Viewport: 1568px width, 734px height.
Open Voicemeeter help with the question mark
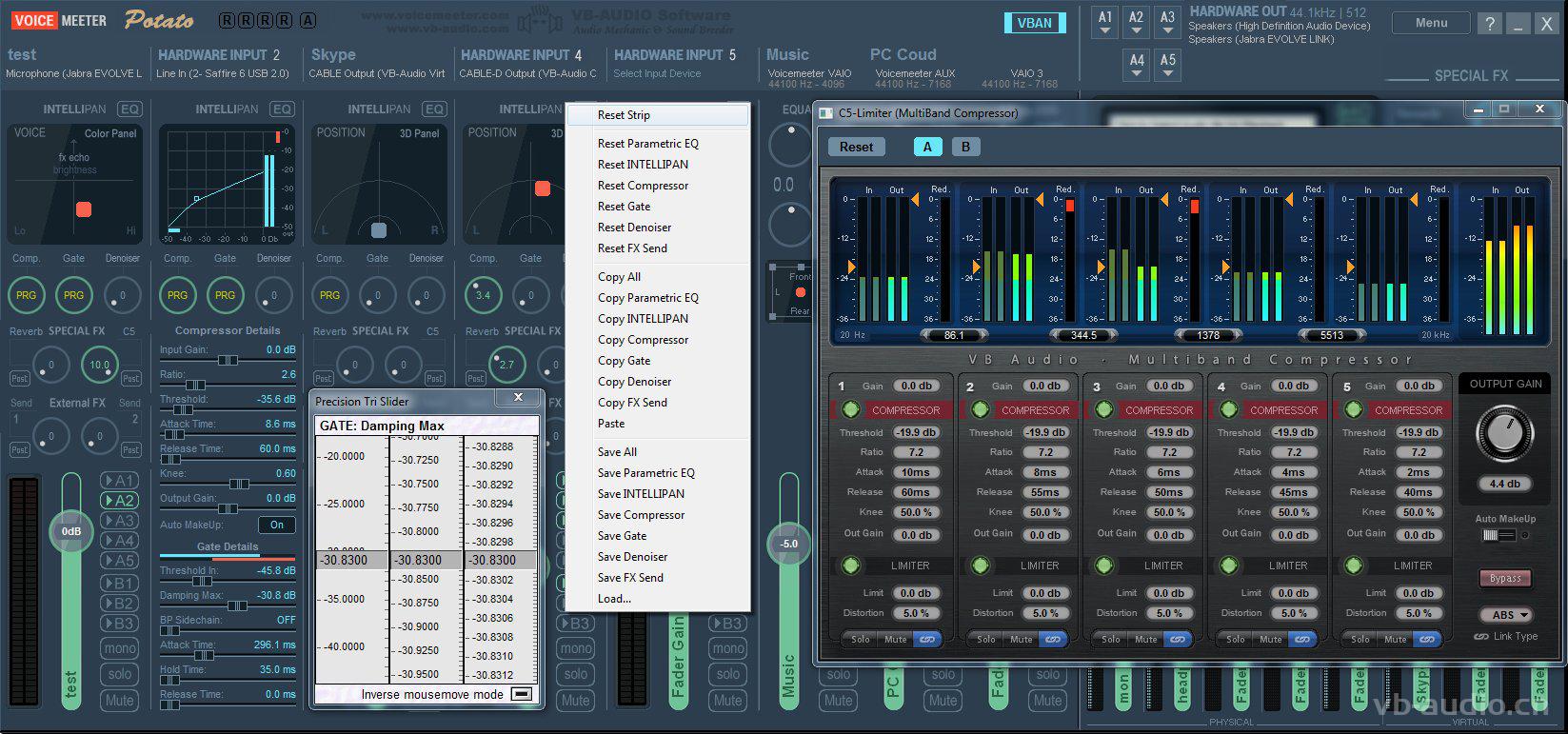tap(1489, 25)
